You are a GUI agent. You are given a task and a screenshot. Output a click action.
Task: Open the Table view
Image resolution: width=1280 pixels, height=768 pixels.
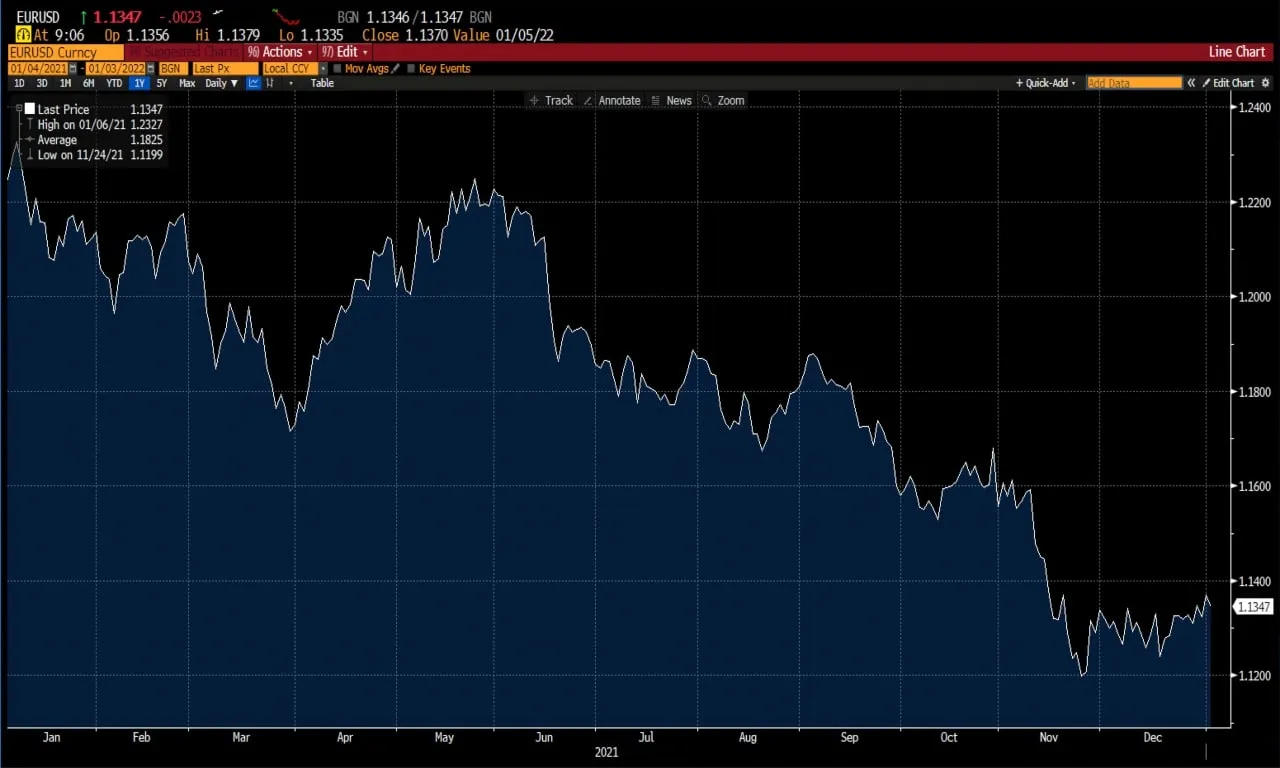322,83
